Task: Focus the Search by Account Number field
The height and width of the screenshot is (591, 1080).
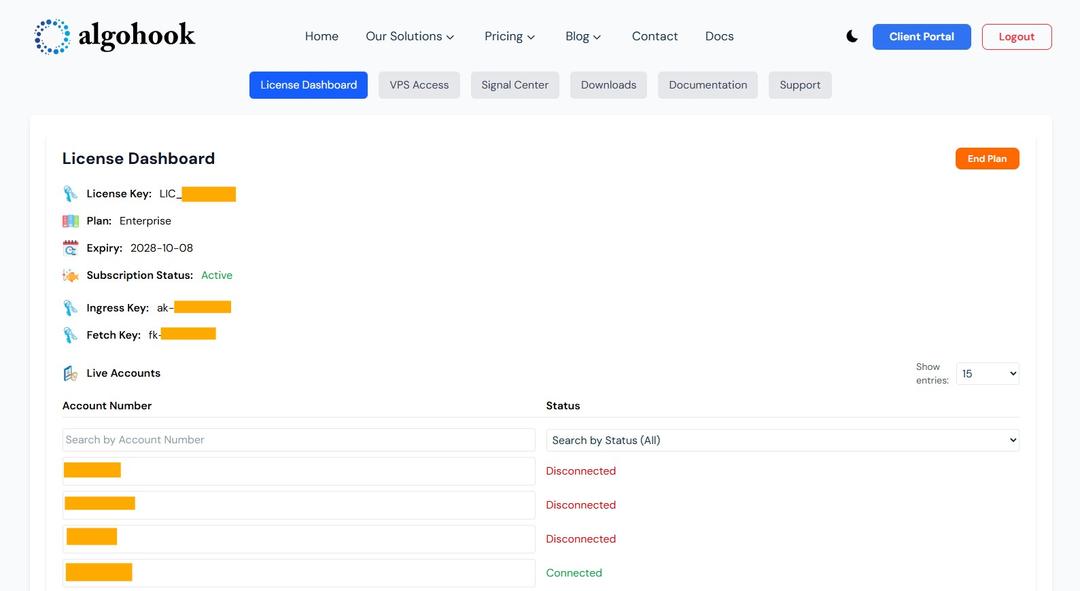Action: (x=298, y=440)
